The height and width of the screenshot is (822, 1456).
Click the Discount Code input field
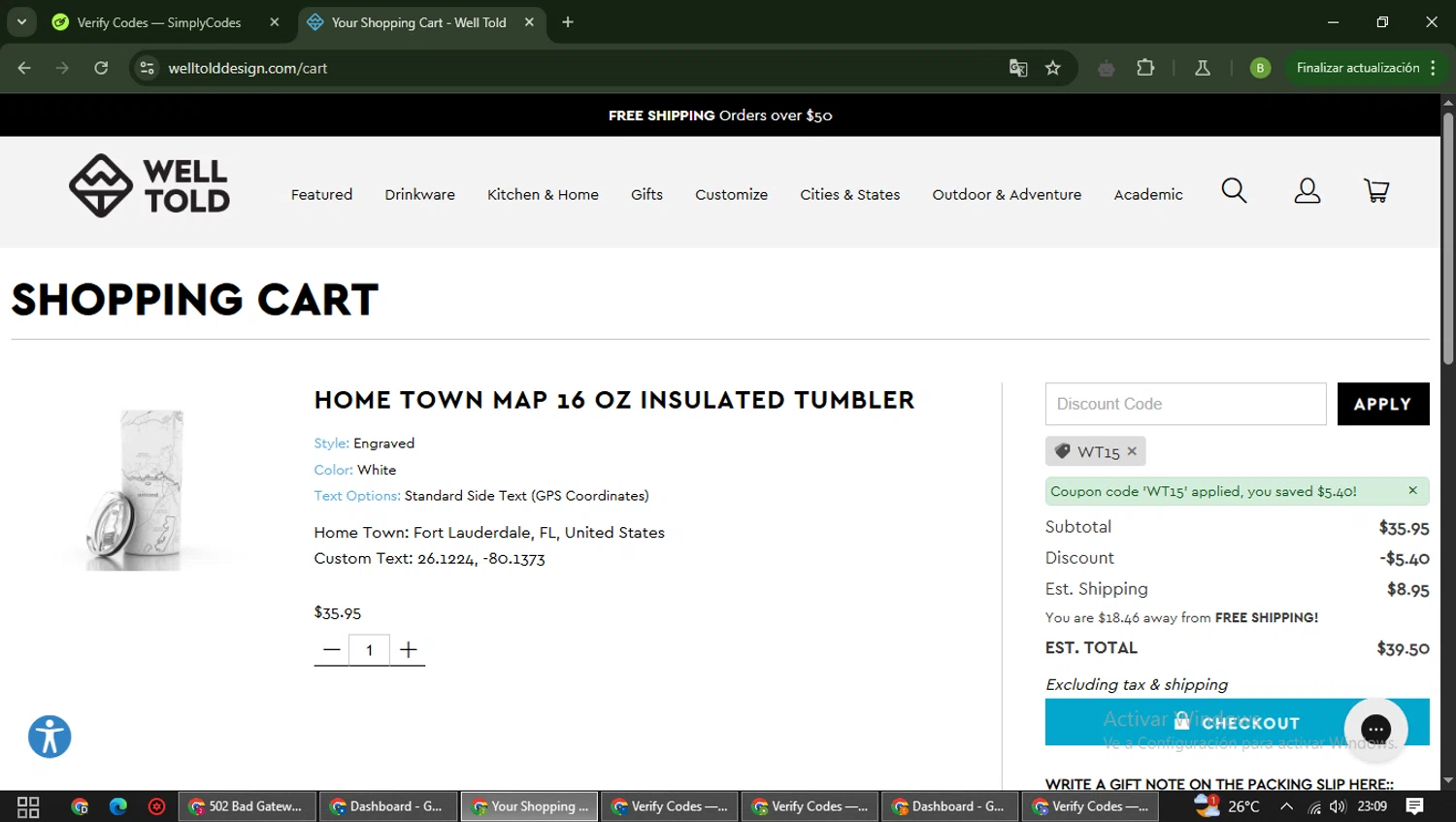point(1185,404)
